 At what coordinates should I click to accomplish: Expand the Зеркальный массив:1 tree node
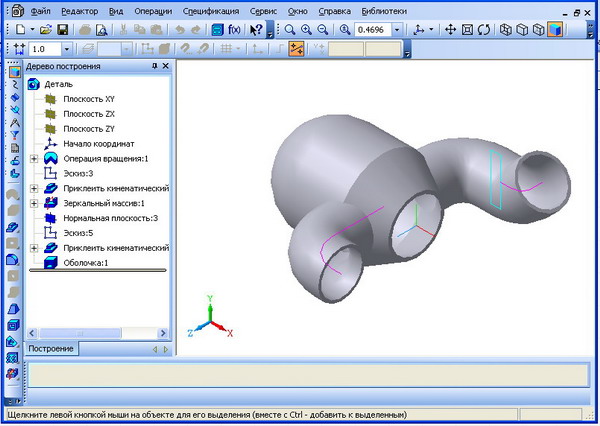35,203
